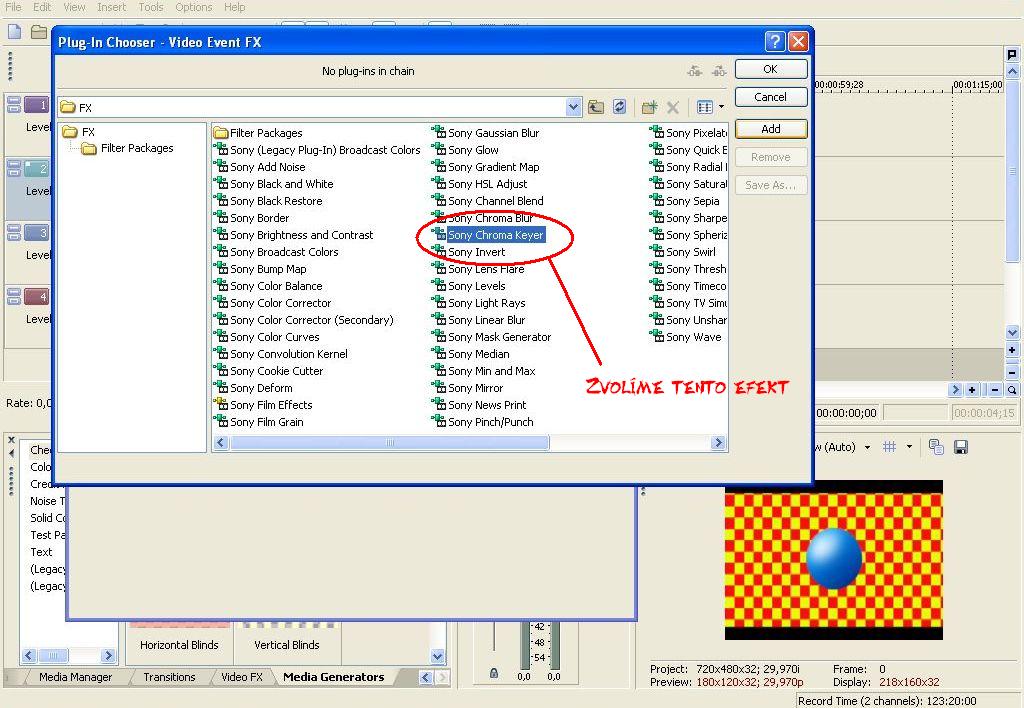The height and width of the screenshot is (708, 1024).
Task: Select Sony Chroma Keyer in the list
Action: (496, 235)
